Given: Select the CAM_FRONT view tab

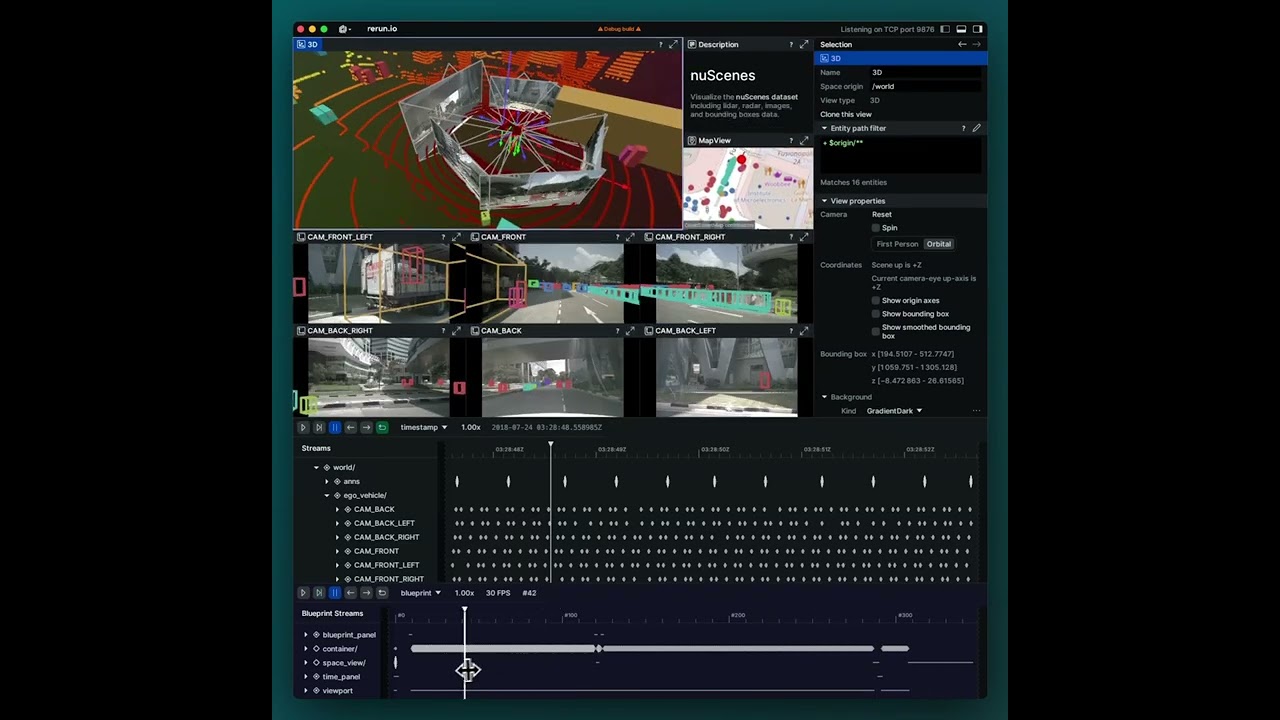Looking at the screenshot, I should (498, 237).
